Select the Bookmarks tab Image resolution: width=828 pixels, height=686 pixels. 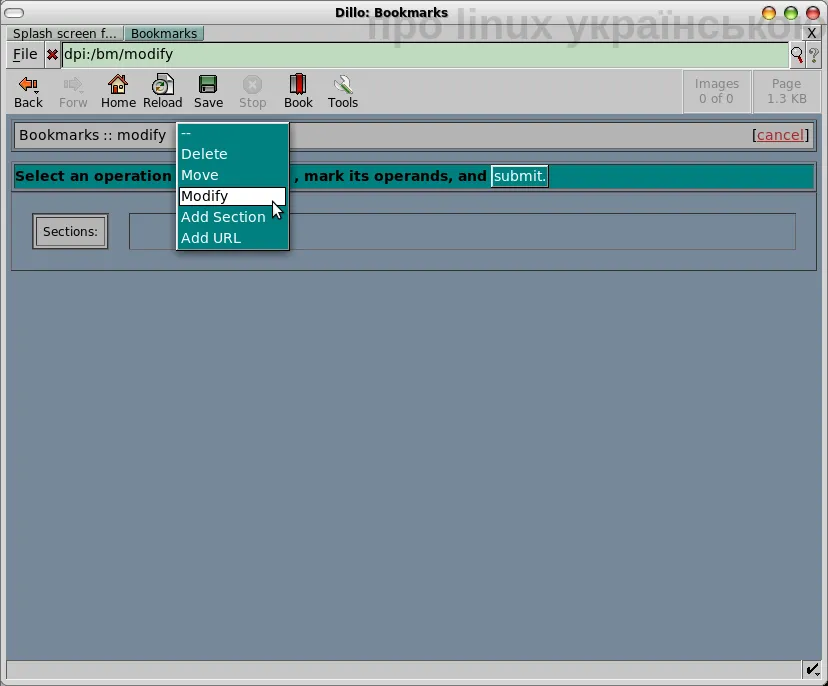(164, 33)
